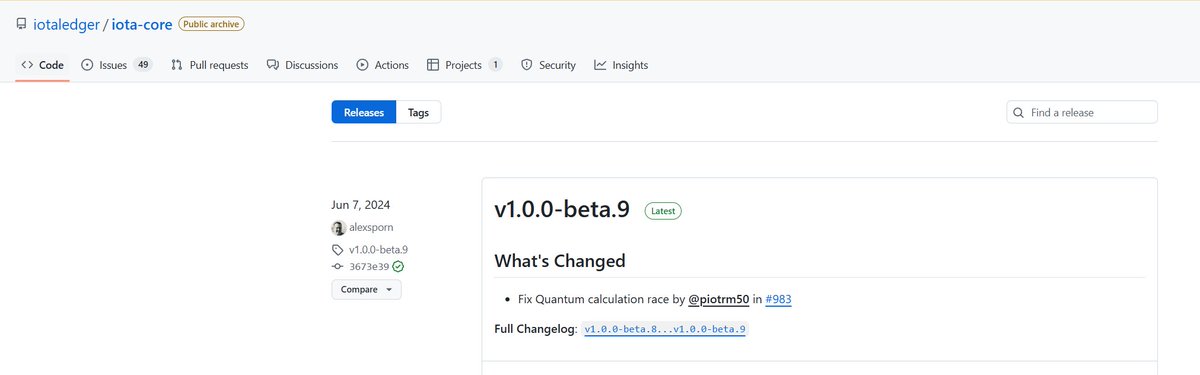Image resolution: width=1200 pixels, height=375 pixels.
Task: Select the Releases button
Action: point(364,113)
